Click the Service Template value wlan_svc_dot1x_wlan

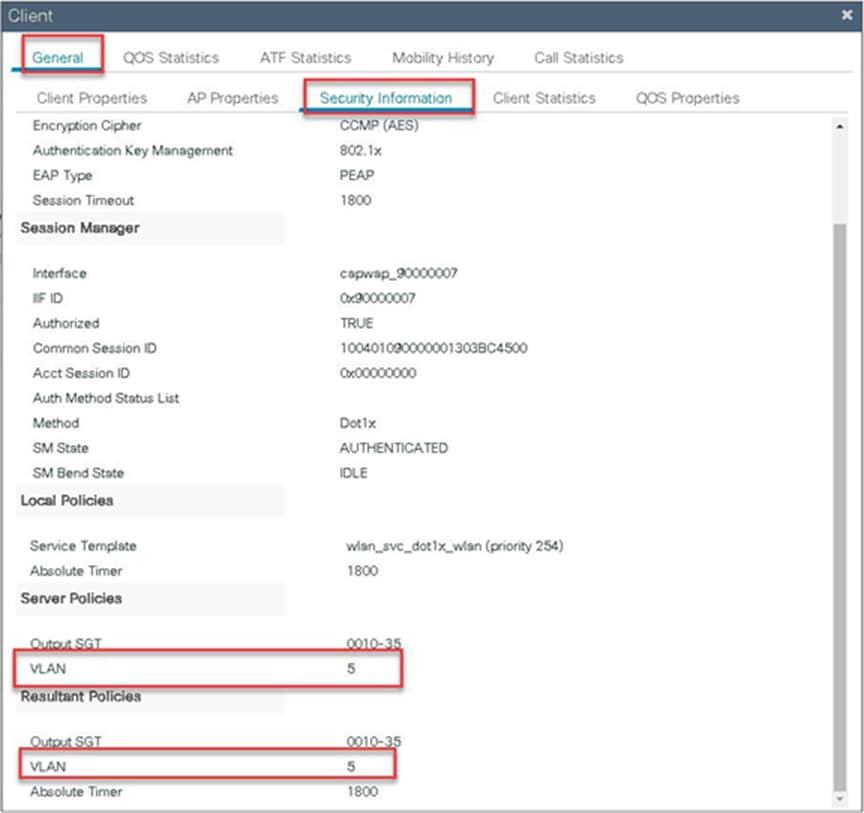[x=455, y=546]
